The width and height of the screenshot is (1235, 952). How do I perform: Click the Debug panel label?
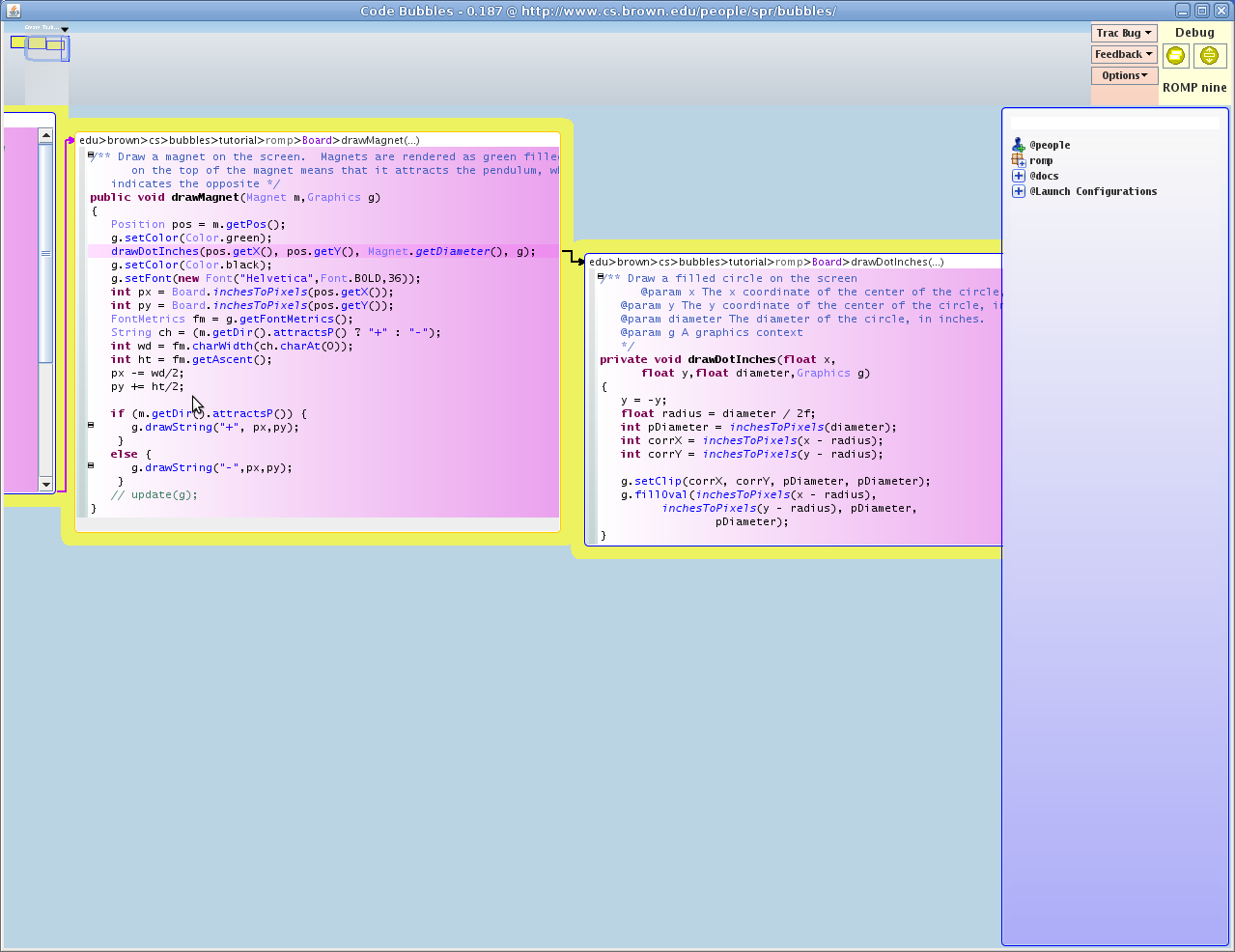pos(1194,33)
